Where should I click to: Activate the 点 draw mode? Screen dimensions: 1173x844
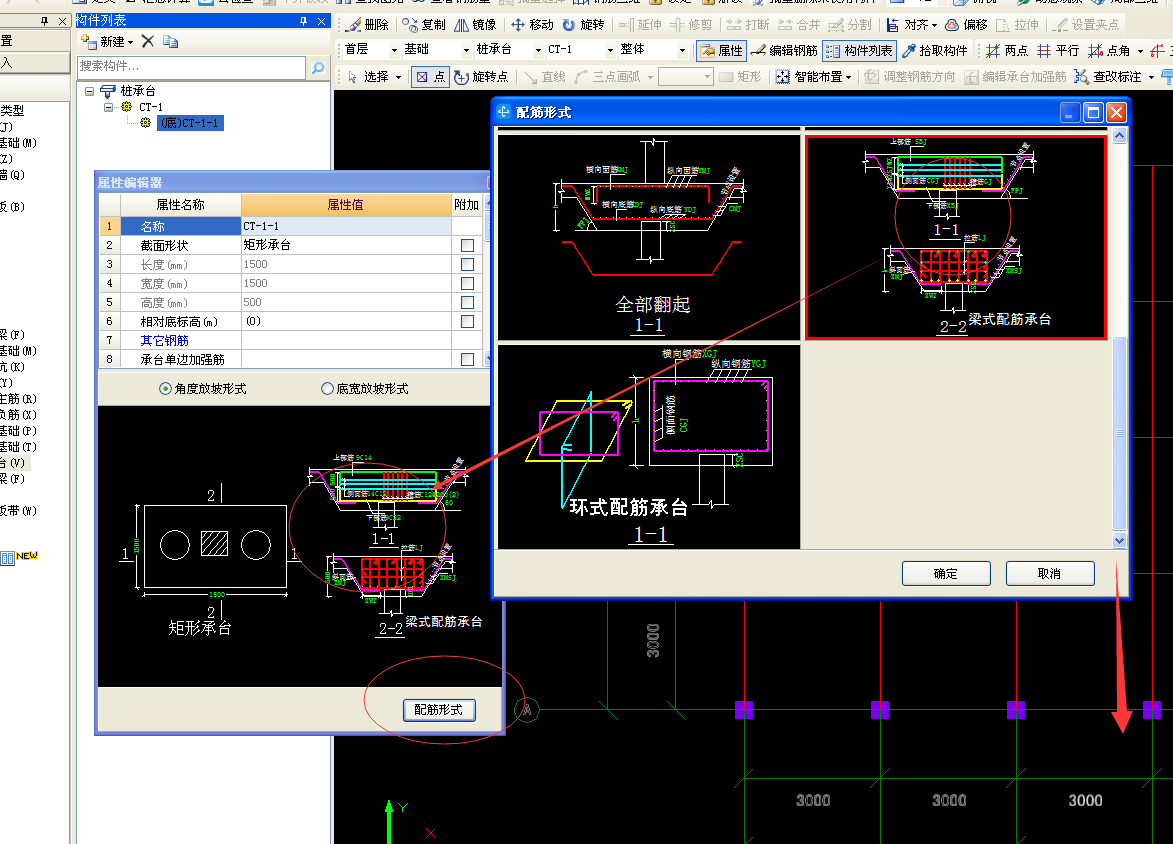[x=430, y=76]
